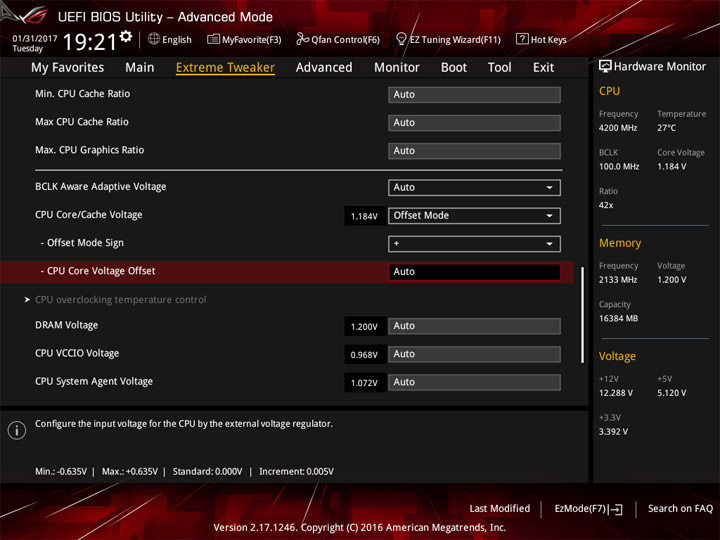Screen dimensions: 720x540
Task: Click 16384 MB capacity value
Action: [x=619, y=319]
